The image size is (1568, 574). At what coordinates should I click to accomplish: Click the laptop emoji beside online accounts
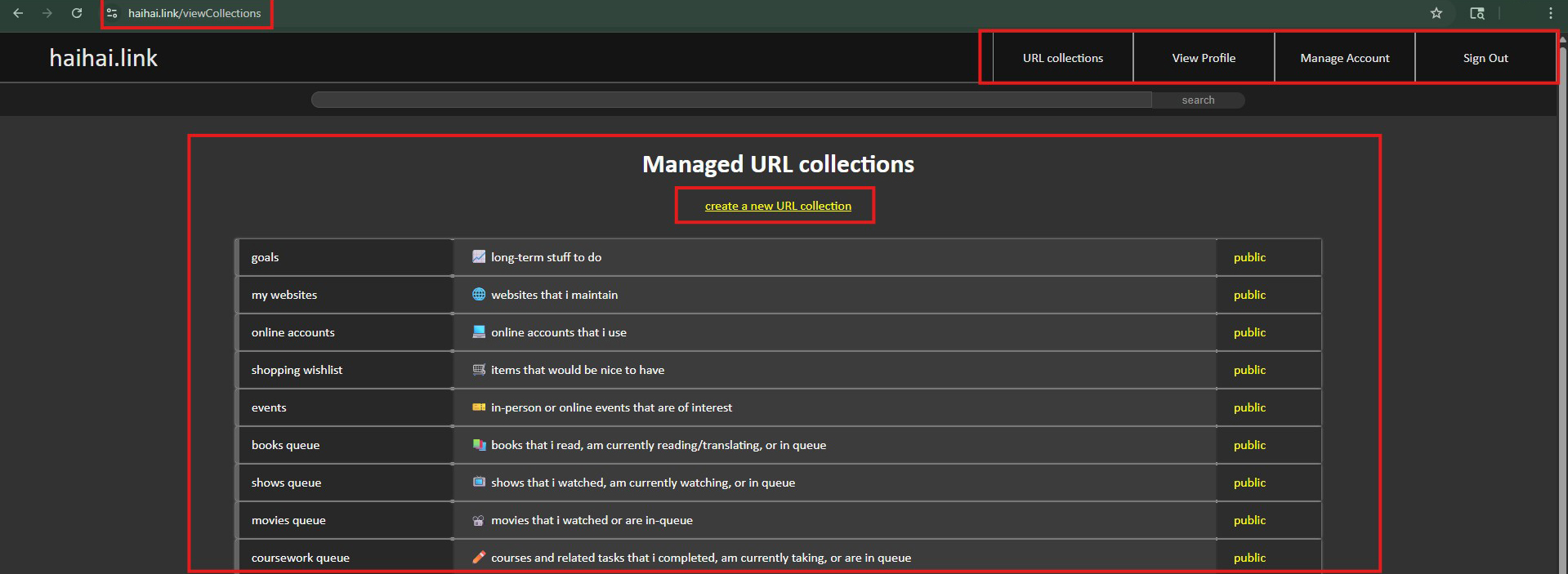[479, 331]
